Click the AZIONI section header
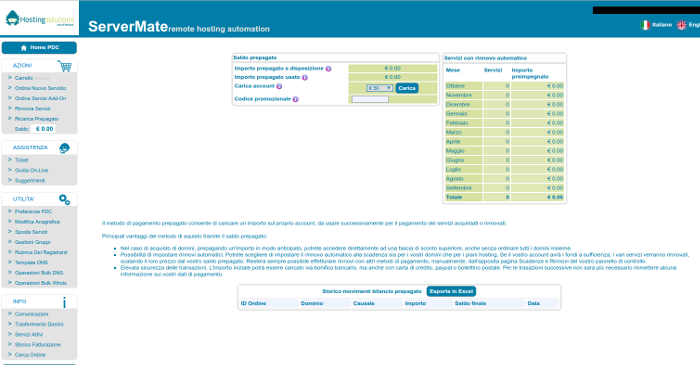This screenshot has height=365, width=700. tap(22, 66)
